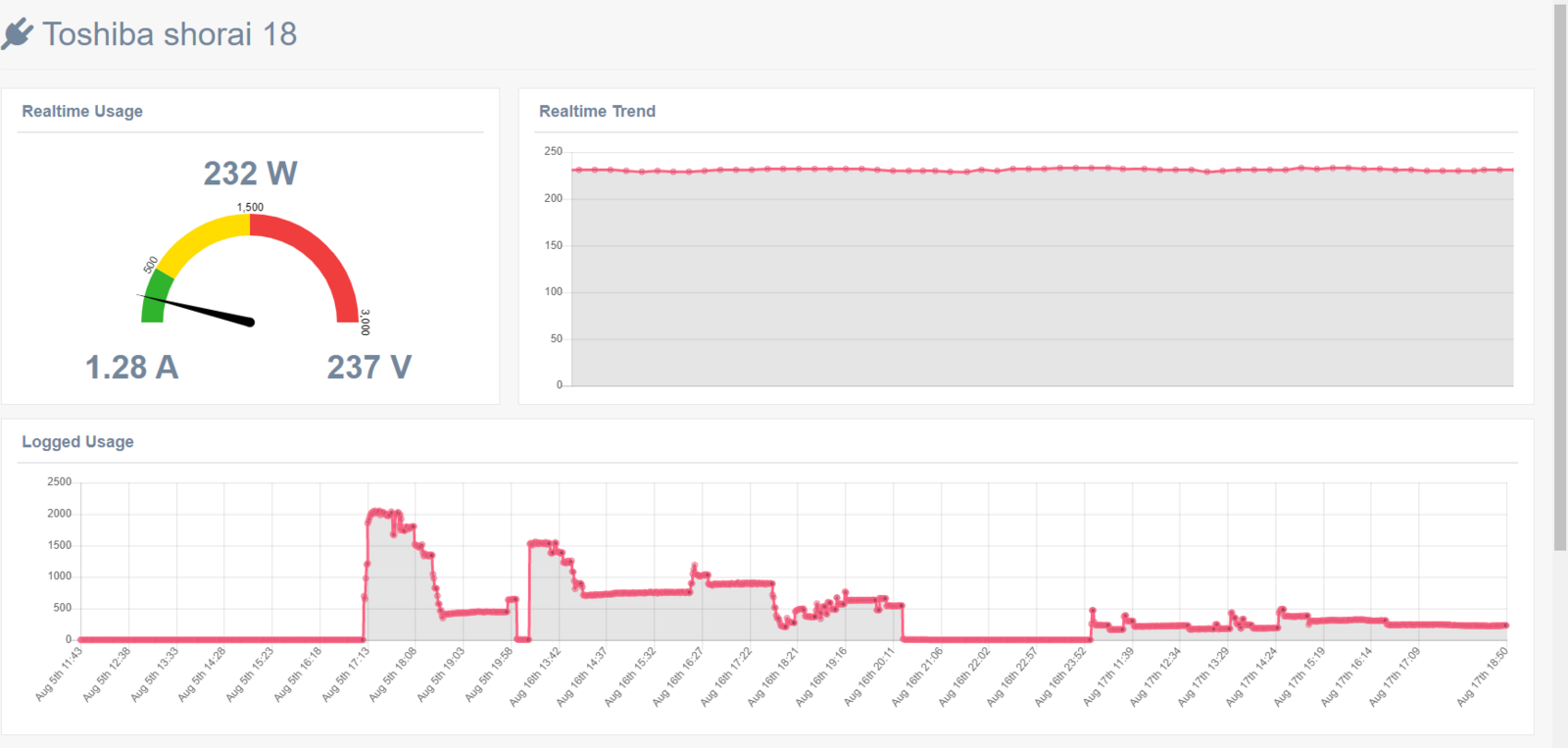
Task: Click the 200 axis label in Realtime Trend
Action: 554,198
